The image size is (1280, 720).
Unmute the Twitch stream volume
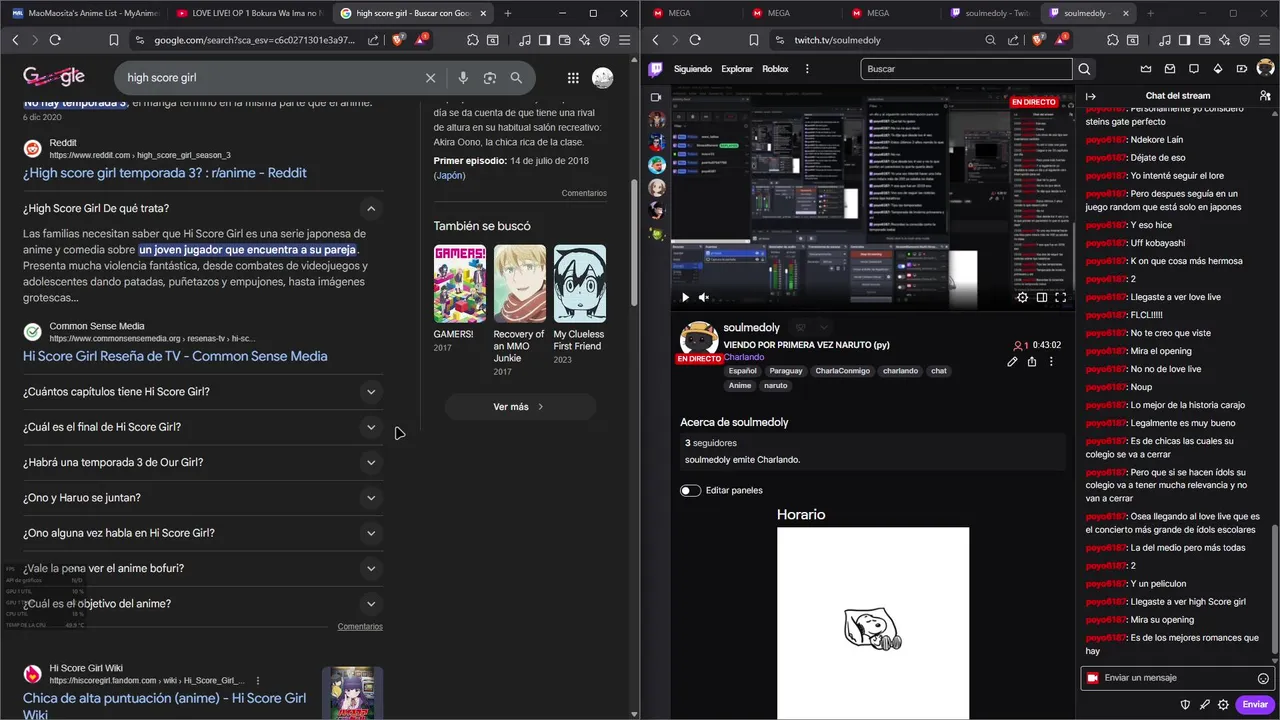tap(704, 297)
